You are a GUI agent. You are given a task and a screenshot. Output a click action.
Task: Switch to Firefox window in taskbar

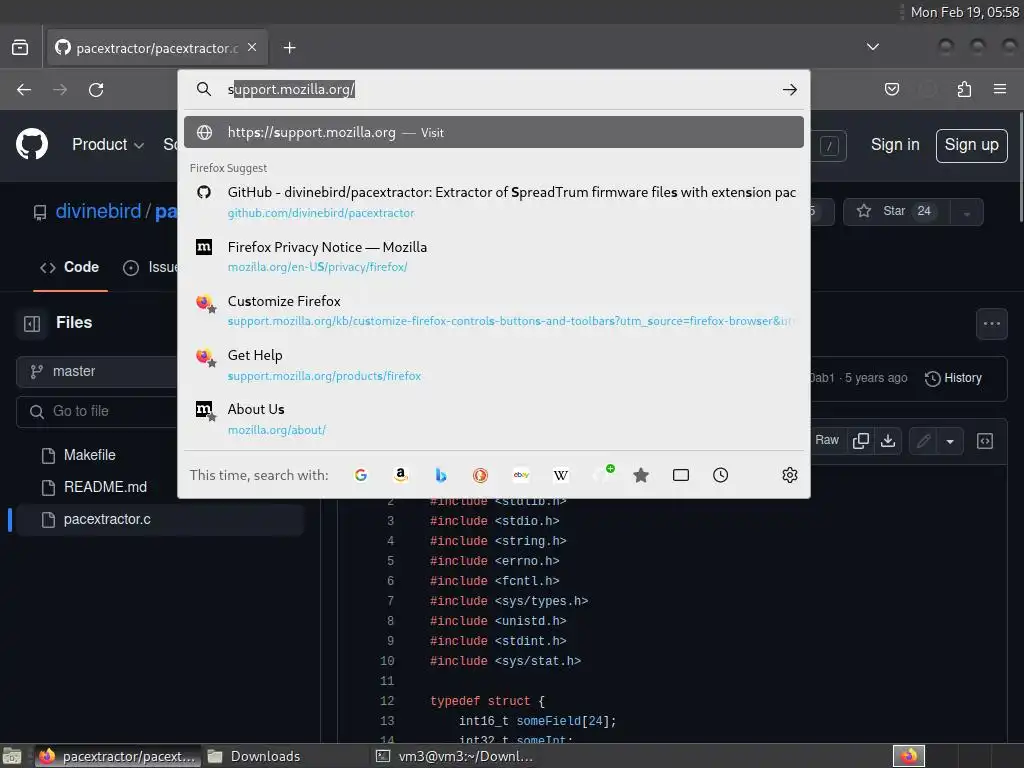[x=118, y=756]
